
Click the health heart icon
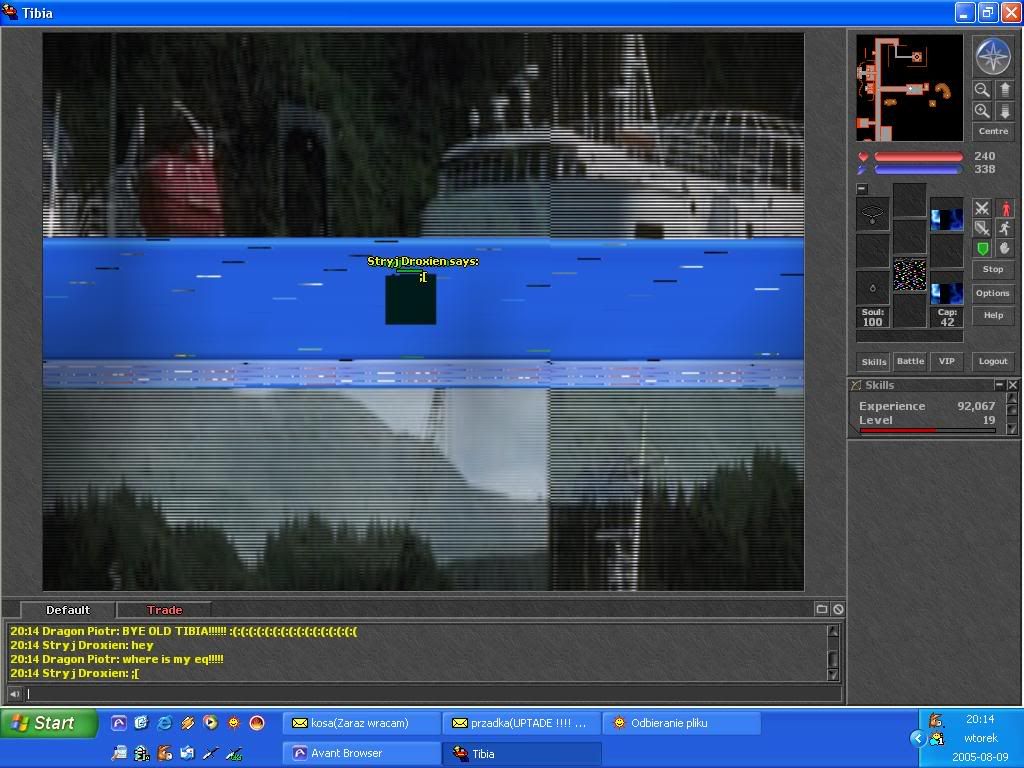click(x=863, y=157)
